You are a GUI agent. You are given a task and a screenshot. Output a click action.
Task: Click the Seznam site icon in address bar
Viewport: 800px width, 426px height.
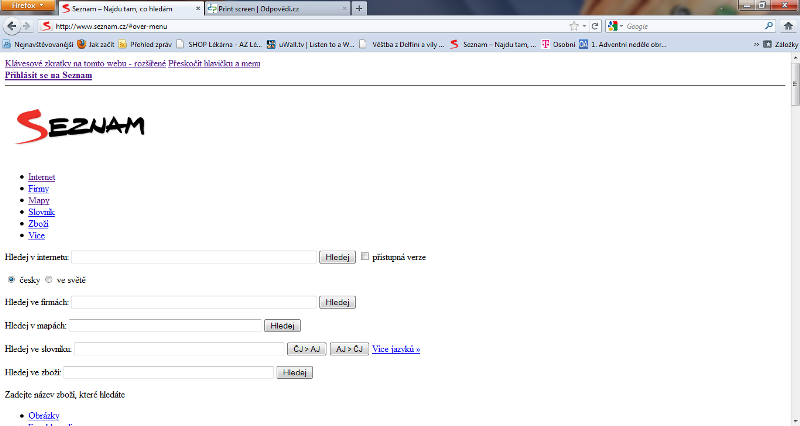pyautogui.click(x=46, y=26)
